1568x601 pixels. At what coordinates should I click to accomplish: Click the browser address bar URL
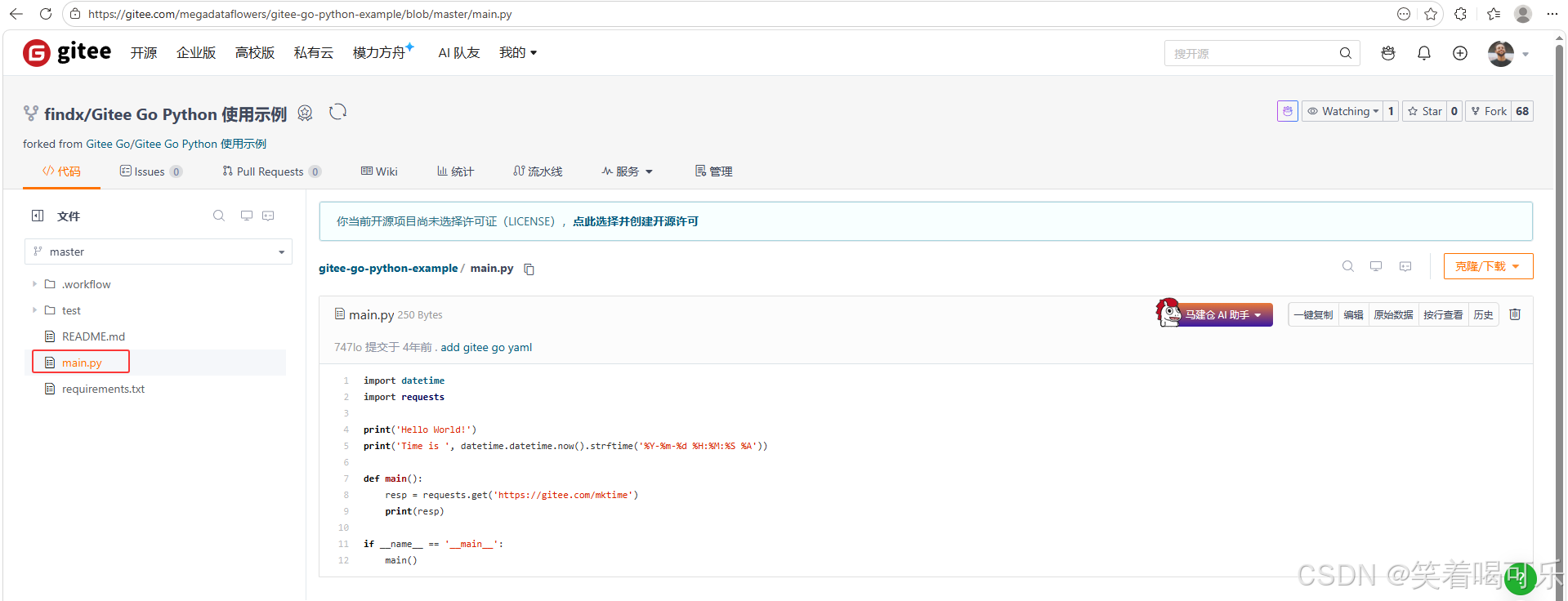[x=300, y=14]
